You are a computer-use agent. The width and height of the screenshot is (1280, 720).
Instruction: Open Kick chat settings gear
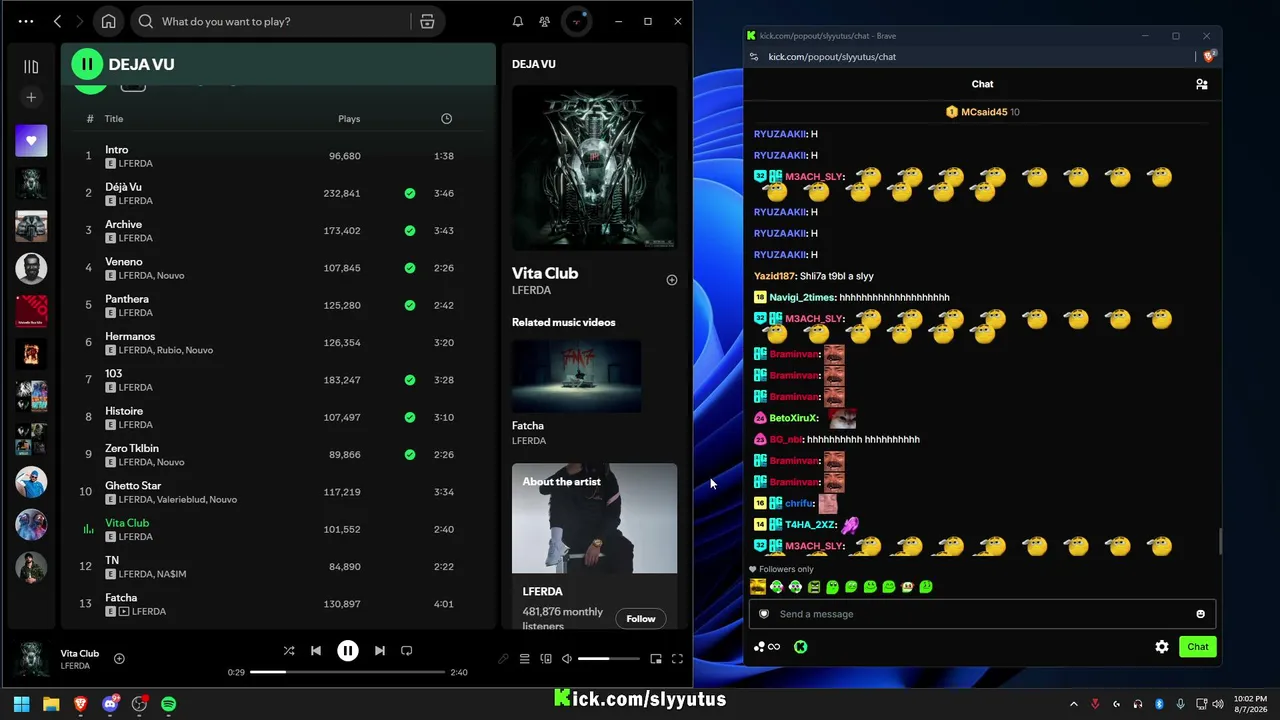tap(1162, 647)
